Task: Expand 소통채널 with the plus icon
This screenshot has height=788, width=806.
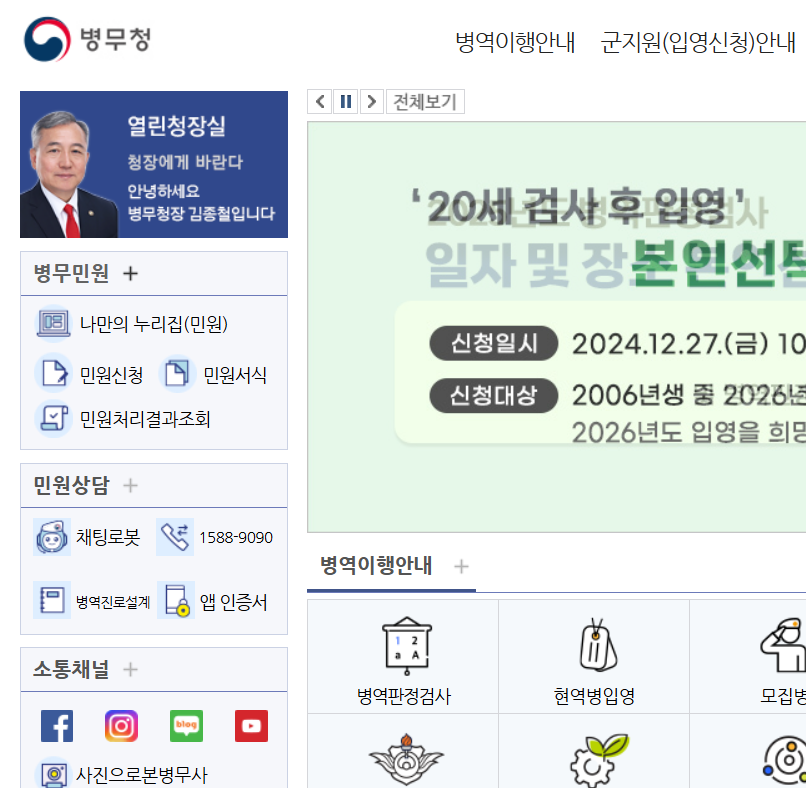Action: tap(131, 669)
